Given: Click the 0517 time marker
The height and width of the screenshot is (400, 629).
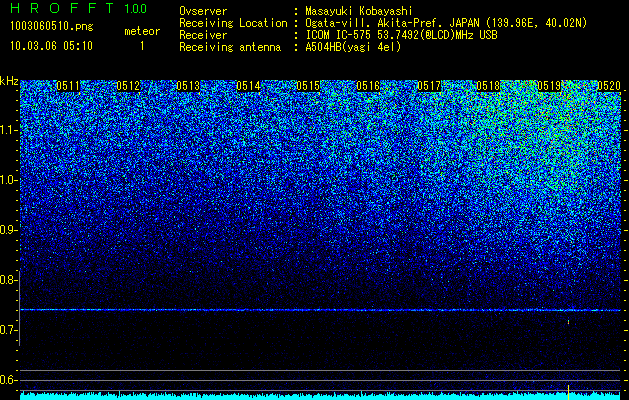Looking at the screenshot, I should click(429, 85).
